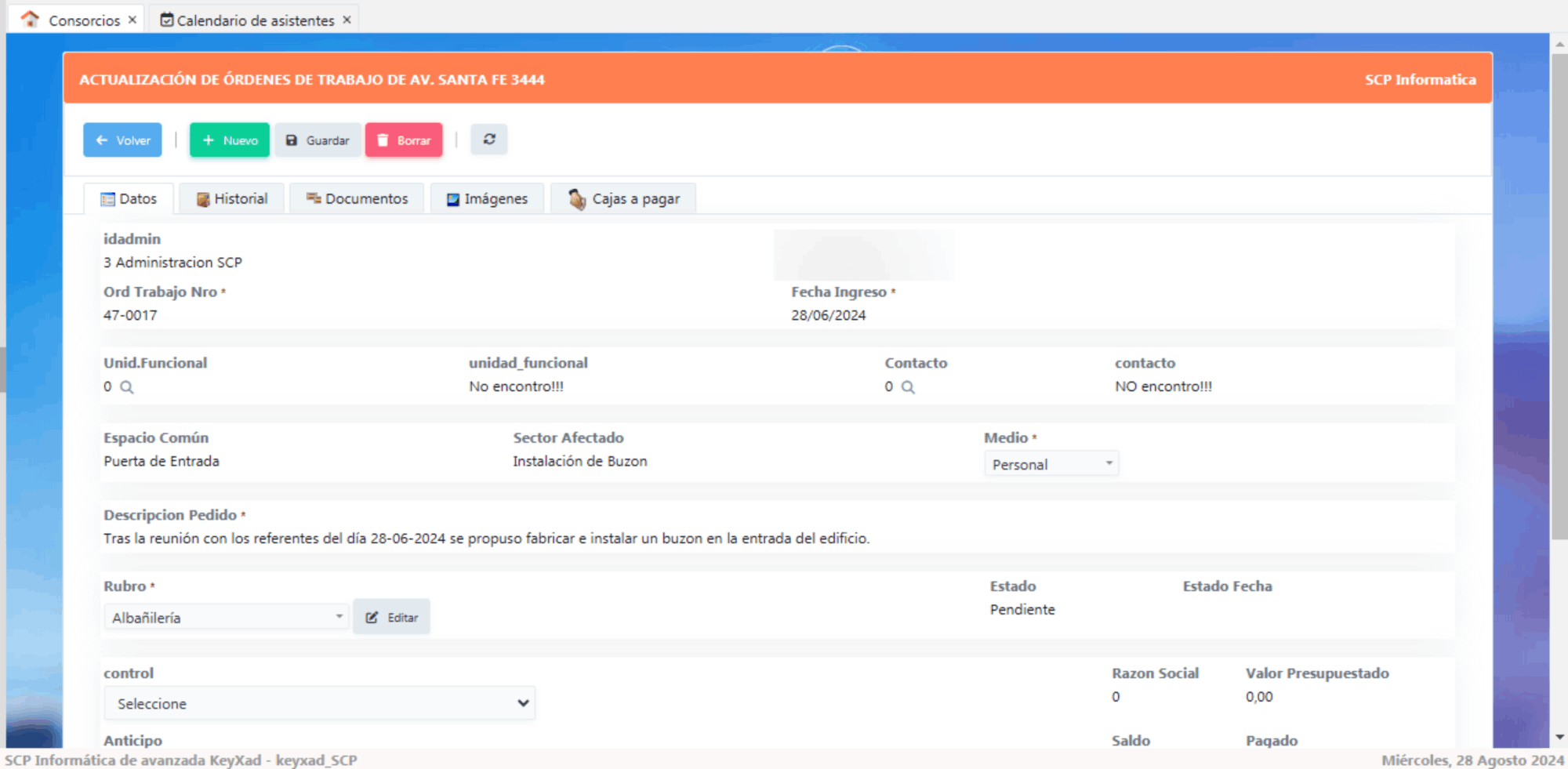This screenshot has height=769, width=1568.
Task: Open the Documentos tab
Action: pyautogui.click(x=357, y=199)
